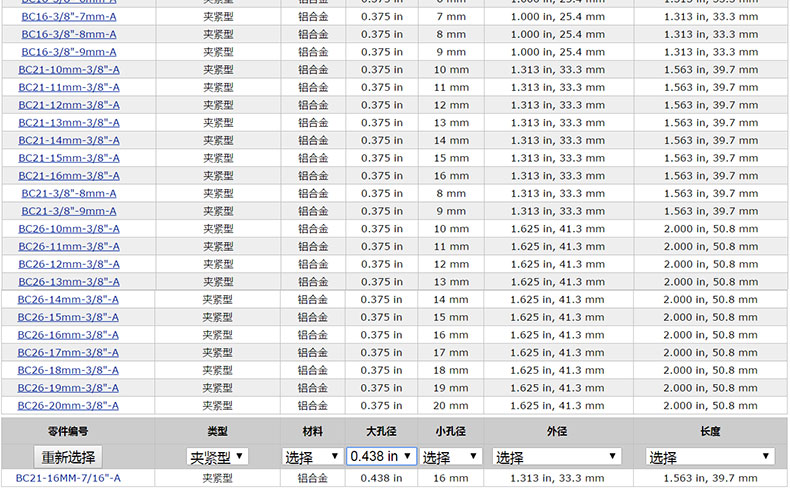The height and width of the screenshot is (491, 790).
Task: Open part link BC21-16mm-3/8"-A
Action: pyautogui.click(x=68, y=176)
